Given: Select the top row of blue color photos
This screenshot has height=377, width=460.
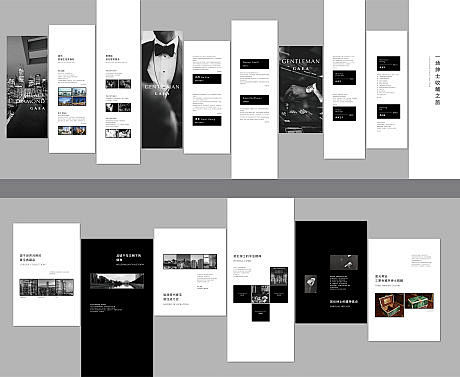Looking at the screenshot, I should (x=72, y=92).
